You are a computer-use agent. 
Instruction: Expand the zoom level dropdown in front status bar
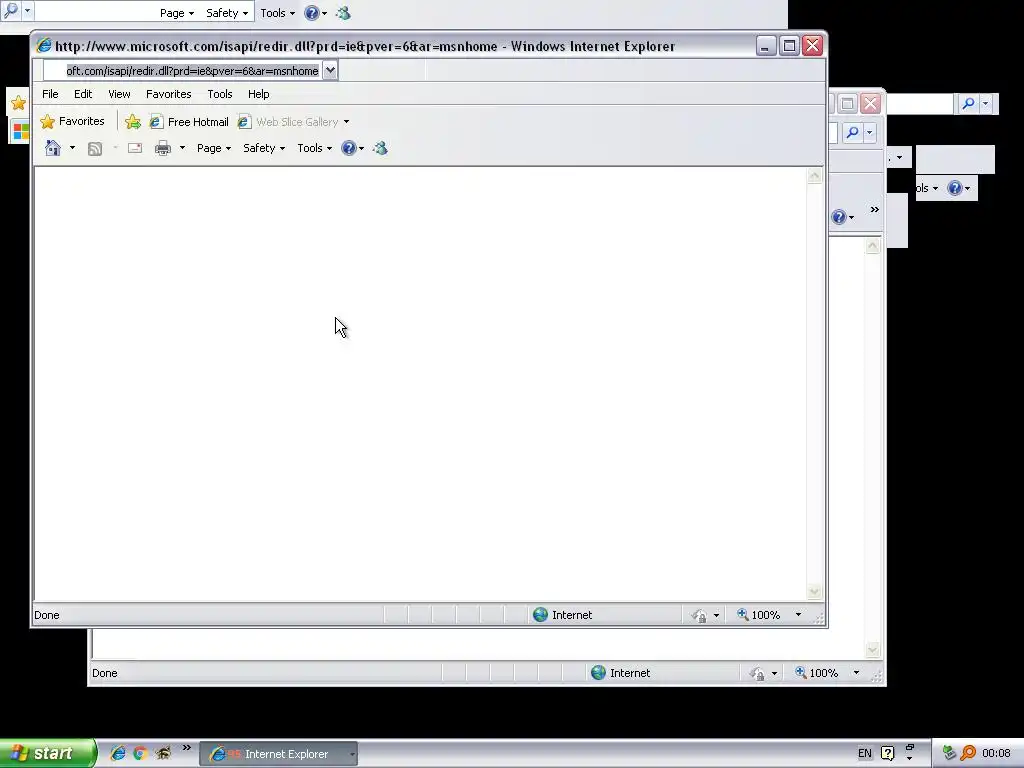(798, 615)
